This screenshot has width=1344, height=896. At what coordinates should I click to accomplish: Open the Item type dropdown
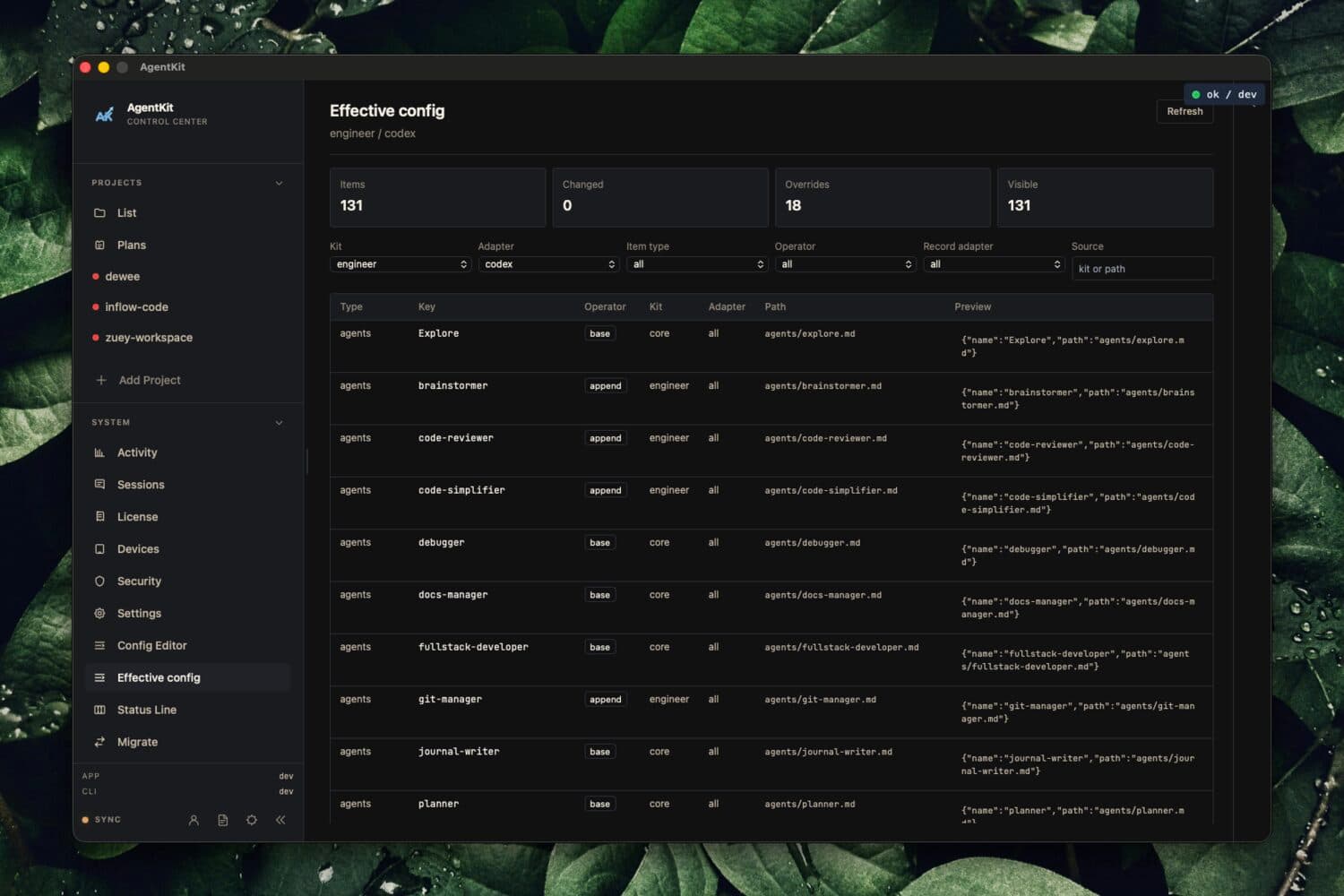pyautogui.click(x=697, y=264)
